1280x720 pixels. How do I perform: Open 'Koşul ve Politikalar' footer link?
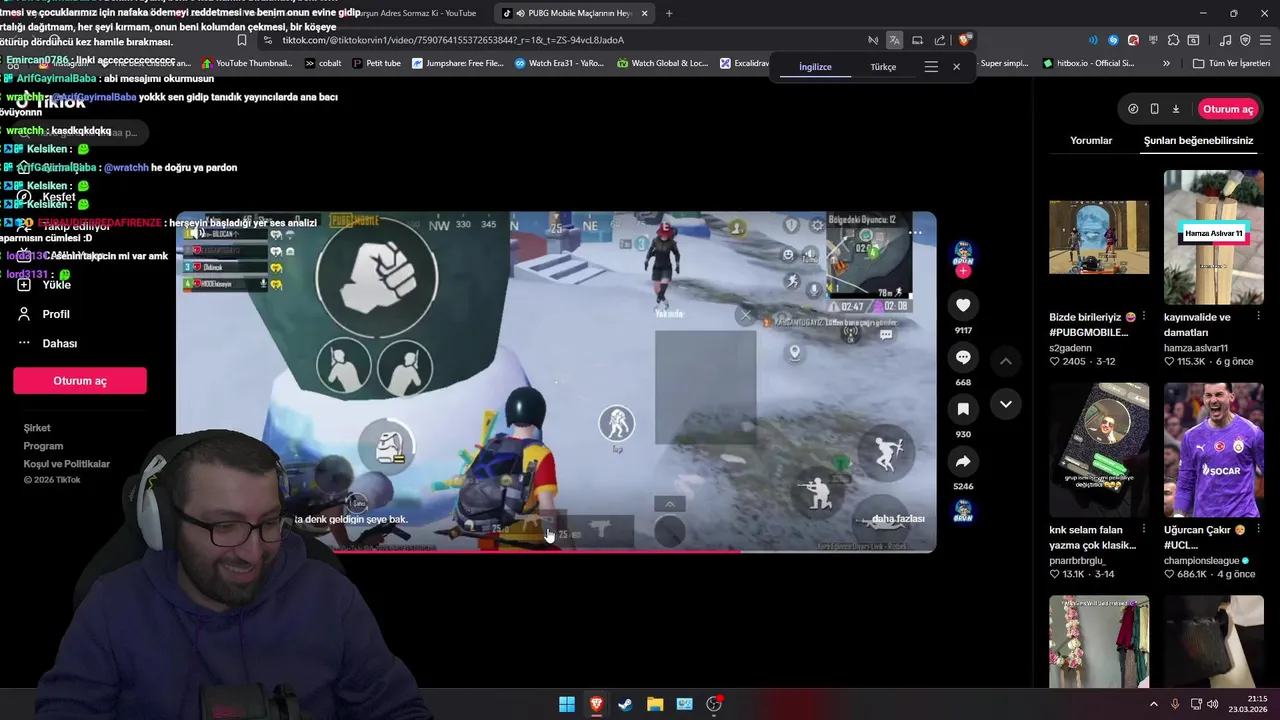point(67,464)
